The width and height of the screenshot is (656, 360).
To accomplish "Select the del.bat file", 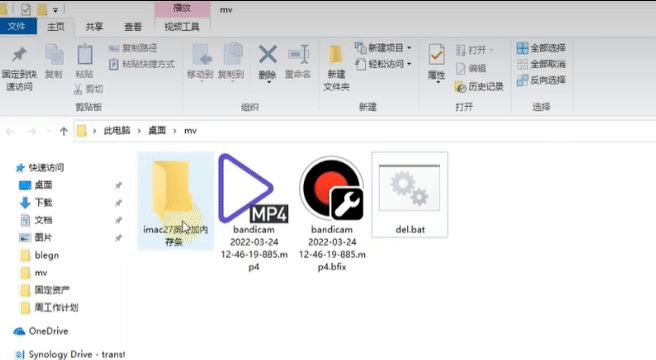I will click(410, 195).
